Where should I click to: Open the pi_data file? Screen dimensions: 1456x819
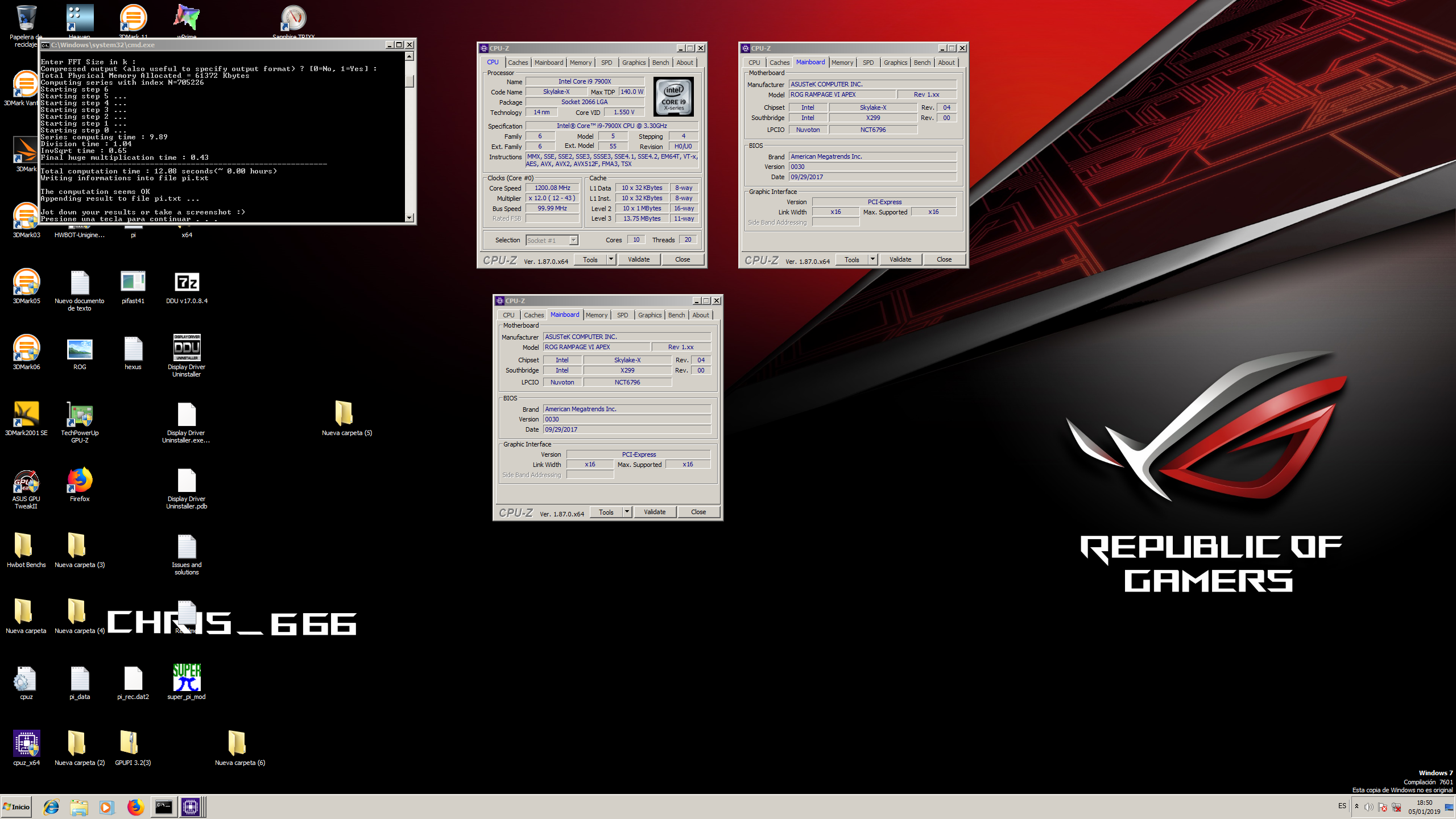pyautogui.click(x=80, y=682)
